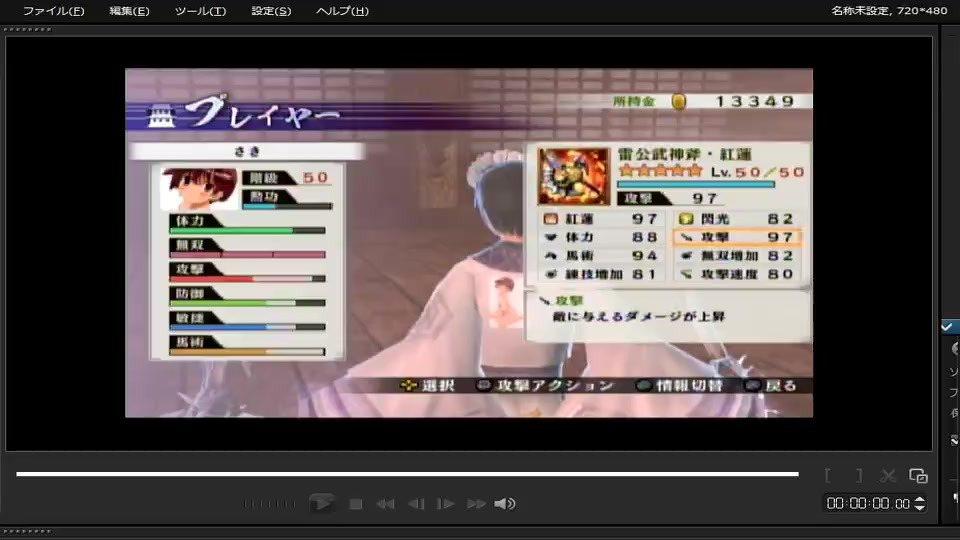Image resolution: width=960 pixels, height=540 pixels.
Task: Click the checkmark icon on the right edge
Action: pos(947,327)
